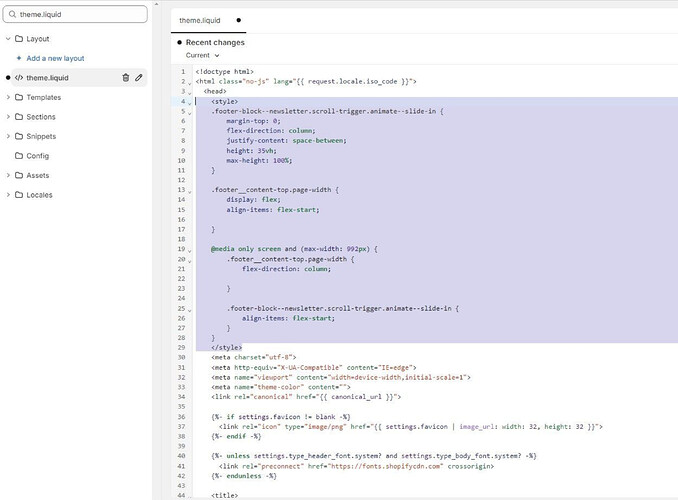This screenshot has height=500, width=678.
Task: Open the Current version dropdown
Action: (x=203, y=55)
